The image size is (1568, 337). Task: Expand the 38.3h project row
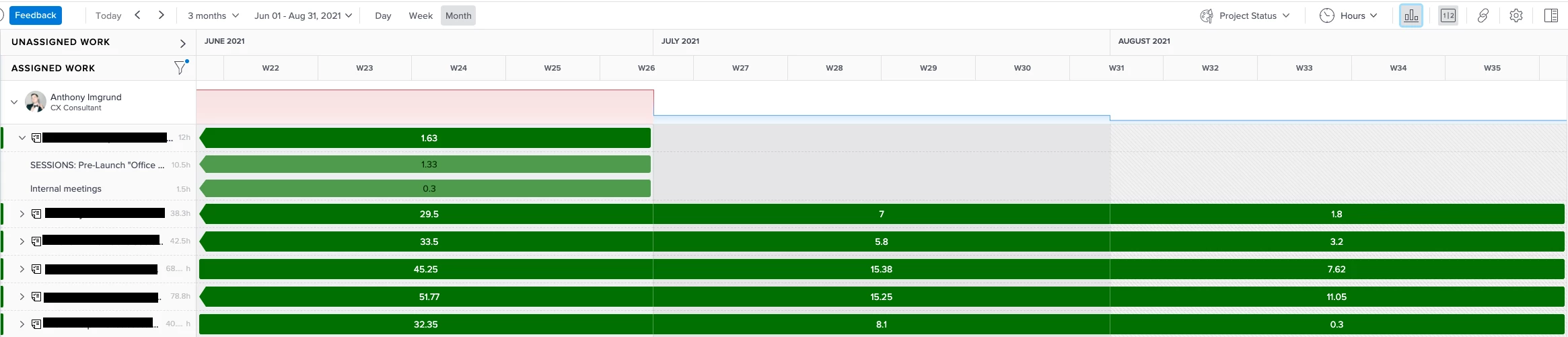[22, 214]
